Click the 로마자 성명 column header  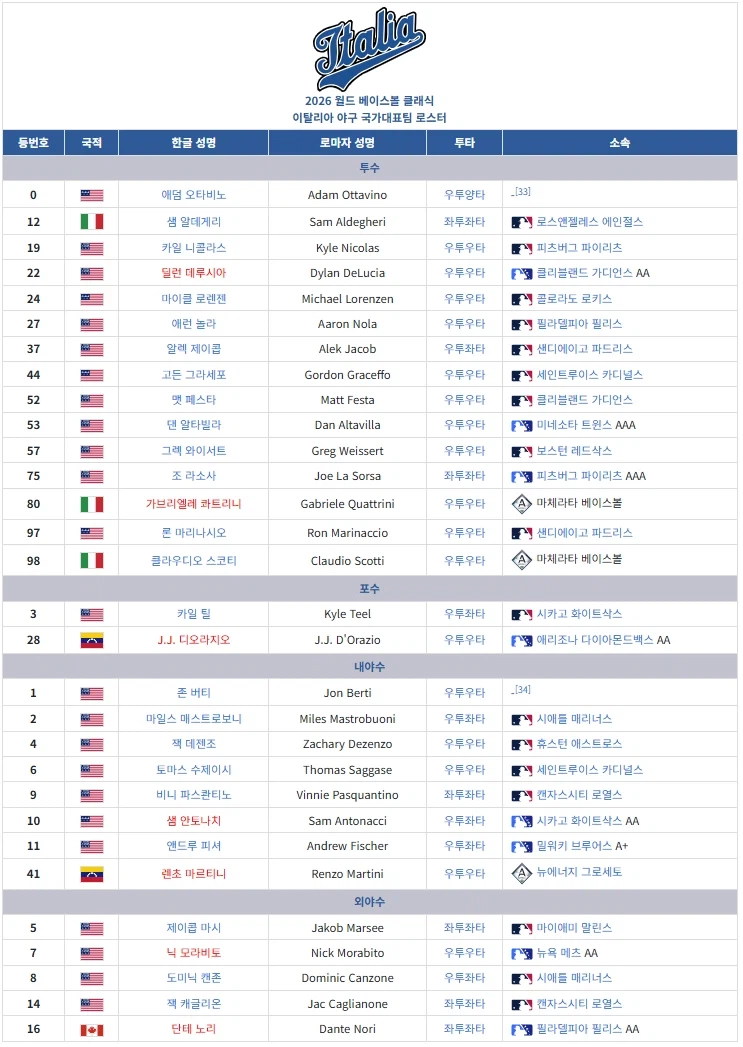(x=348, y=143)
